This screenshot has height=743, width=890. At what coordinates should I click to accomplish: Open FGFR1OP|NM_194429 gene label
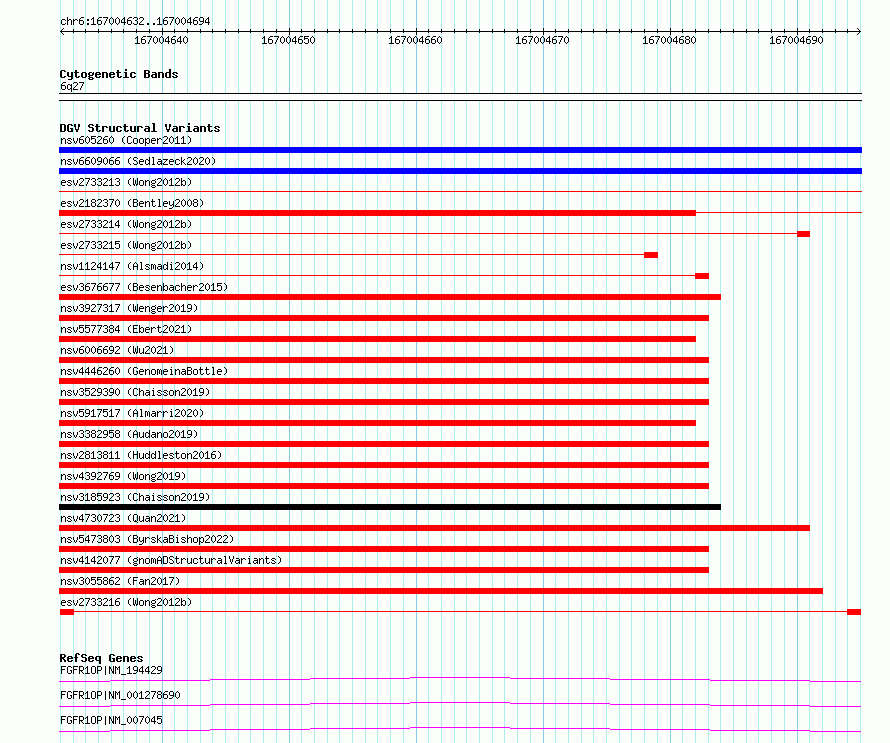coord(111,670)
